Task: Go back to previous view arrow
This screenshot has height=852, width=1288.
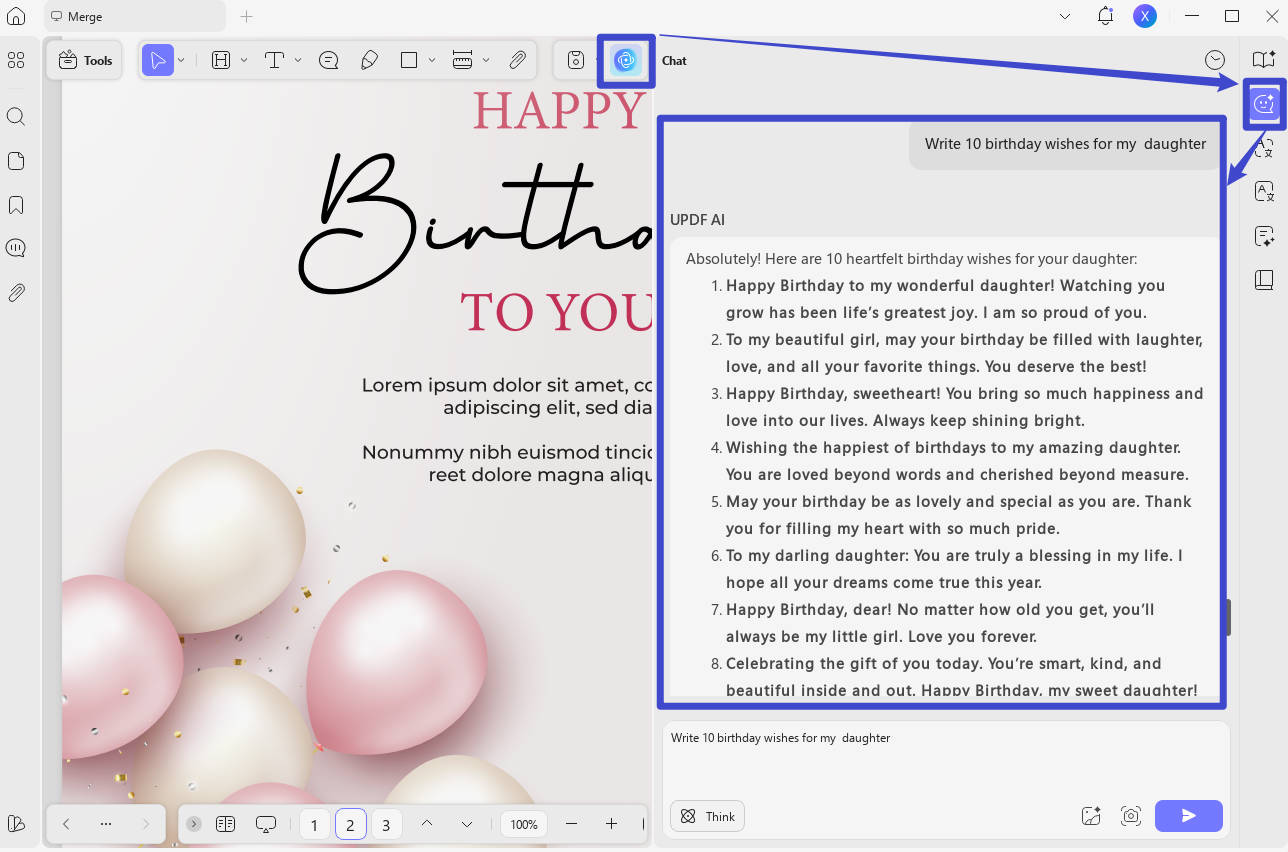Action: [x=66, y=824]
